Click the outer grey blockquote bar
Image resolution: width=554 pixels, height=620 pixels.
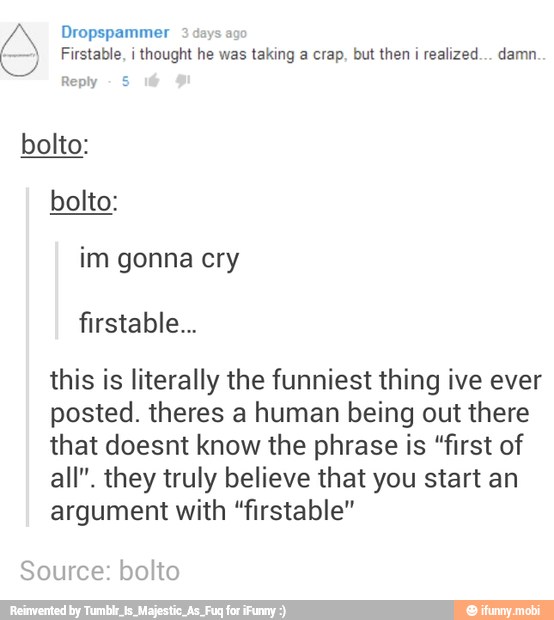point(27,357)
